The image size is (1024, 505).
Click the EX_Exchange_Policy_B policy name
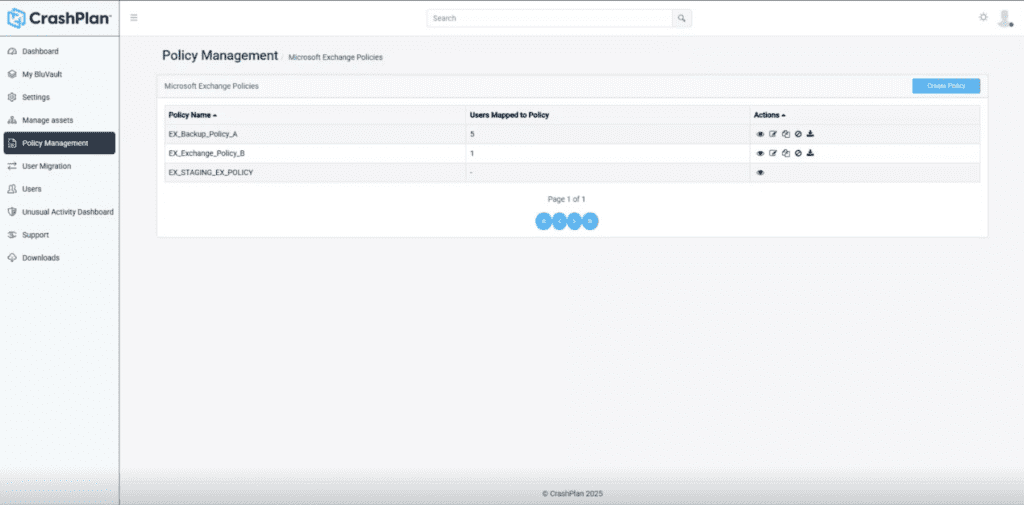pyautogui.click(x=206, y=154)
